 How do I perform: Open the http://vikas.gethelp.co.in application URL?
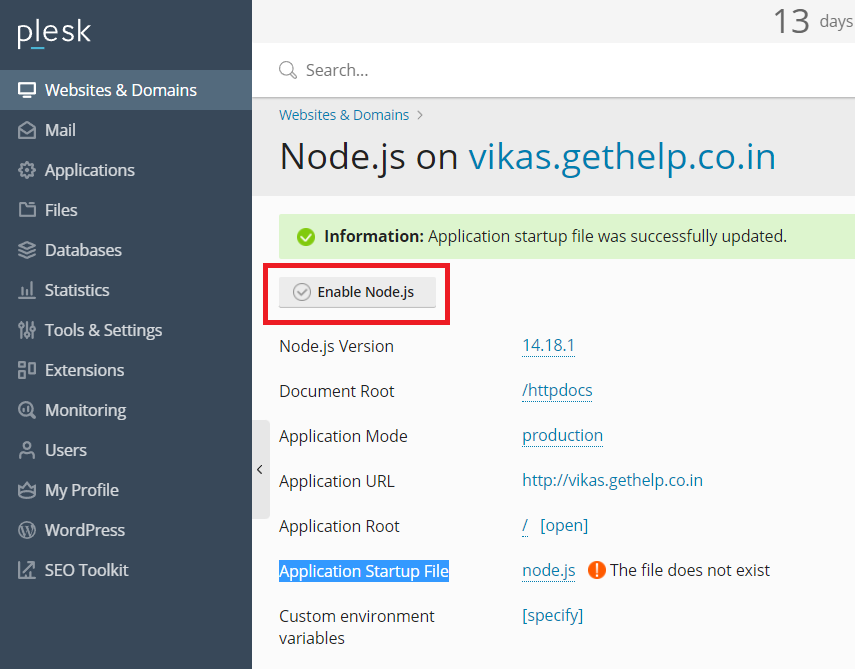(612, 480)
